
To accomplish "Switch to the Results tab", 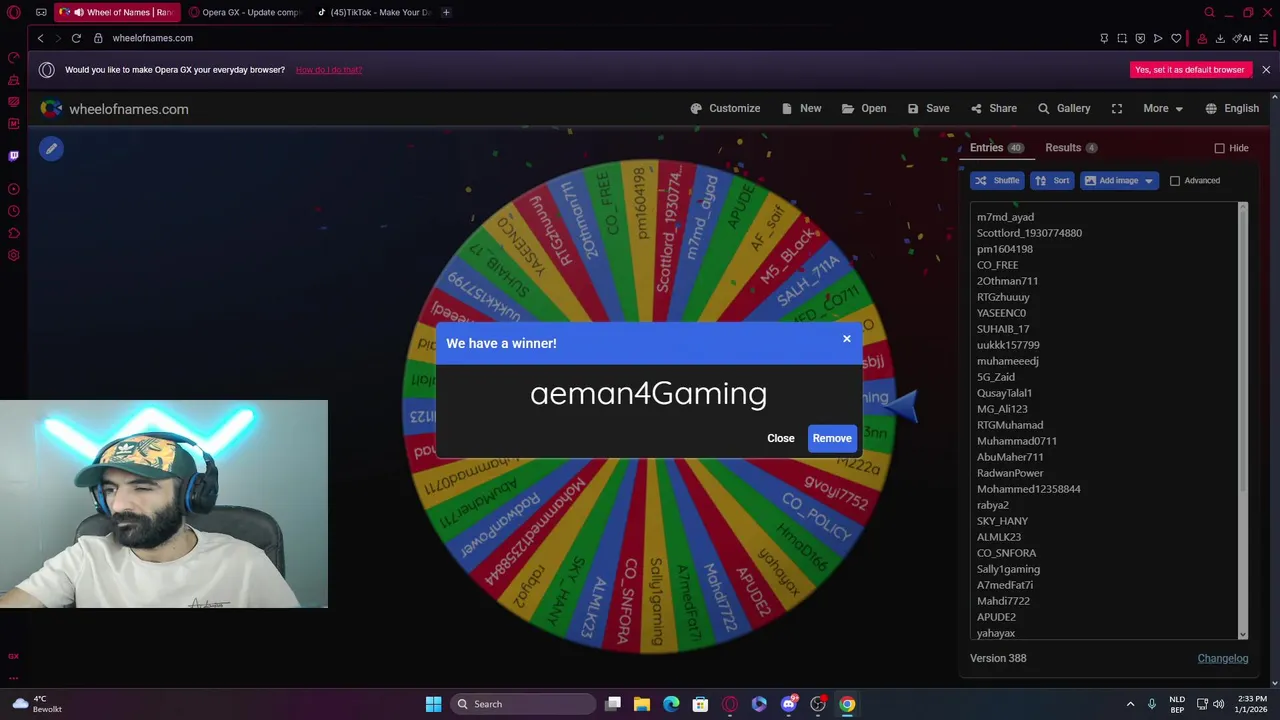I will click(1071, 148).
